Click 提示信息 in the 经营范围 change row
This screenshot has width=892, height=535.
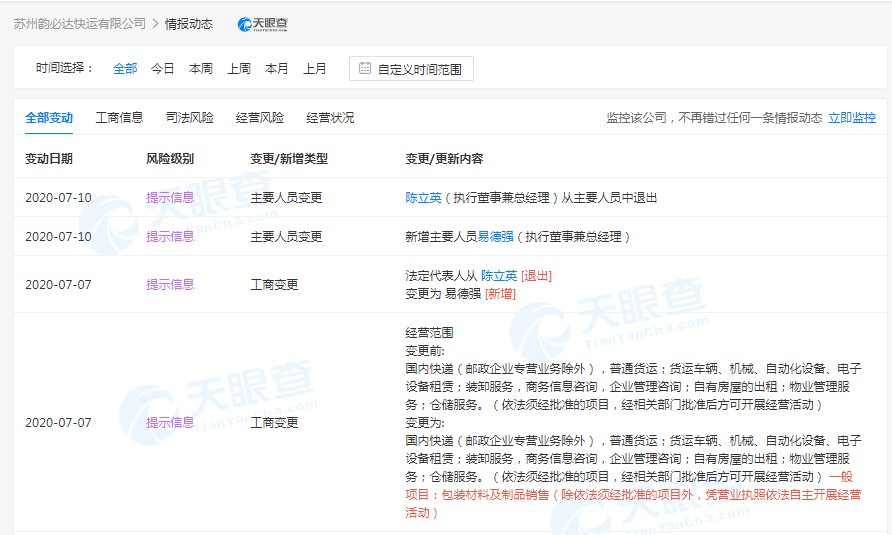(x=170, y=423)
